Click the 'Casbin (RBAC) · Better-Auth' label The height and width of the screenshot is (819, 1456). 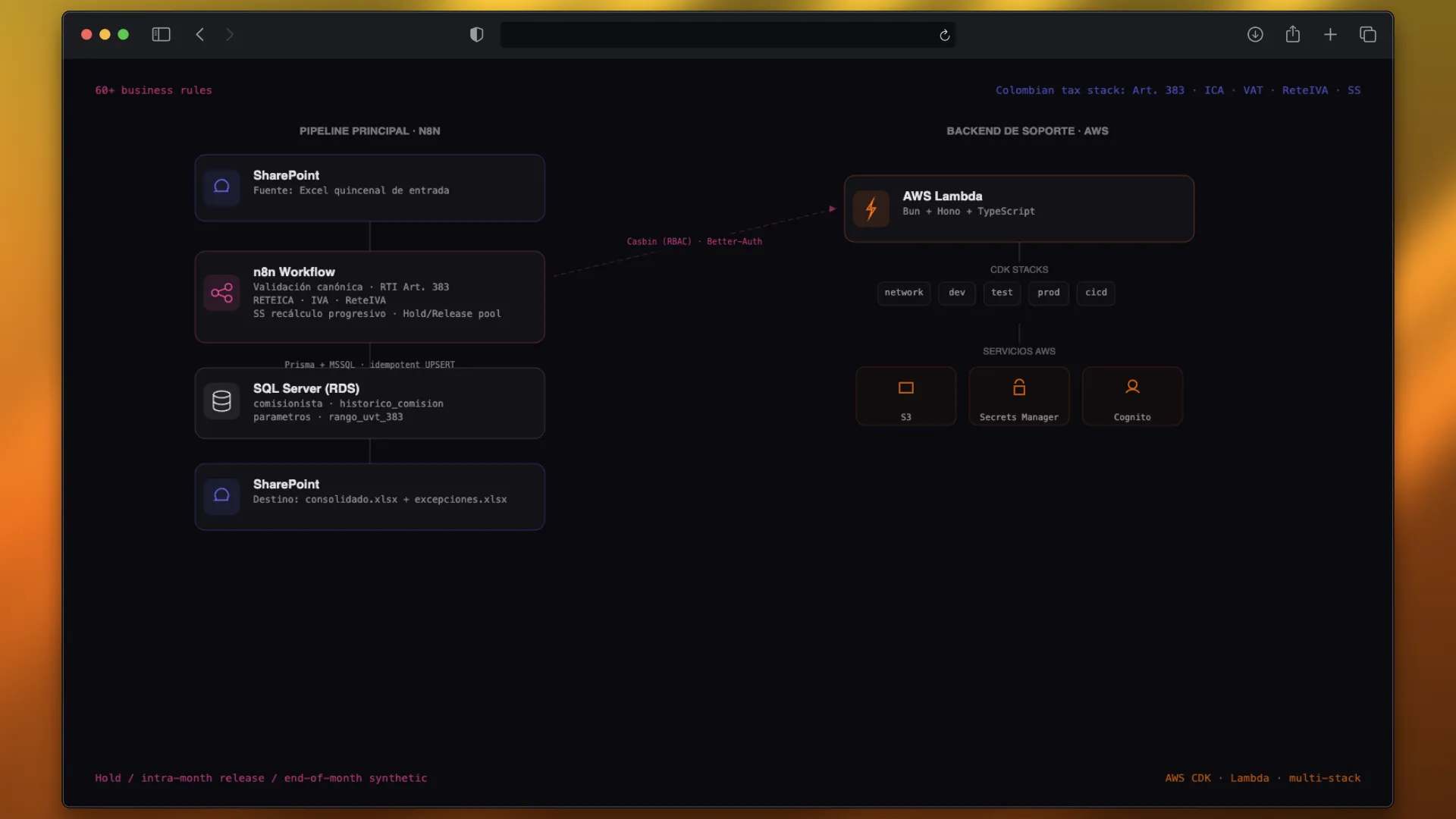coord(695,241)
